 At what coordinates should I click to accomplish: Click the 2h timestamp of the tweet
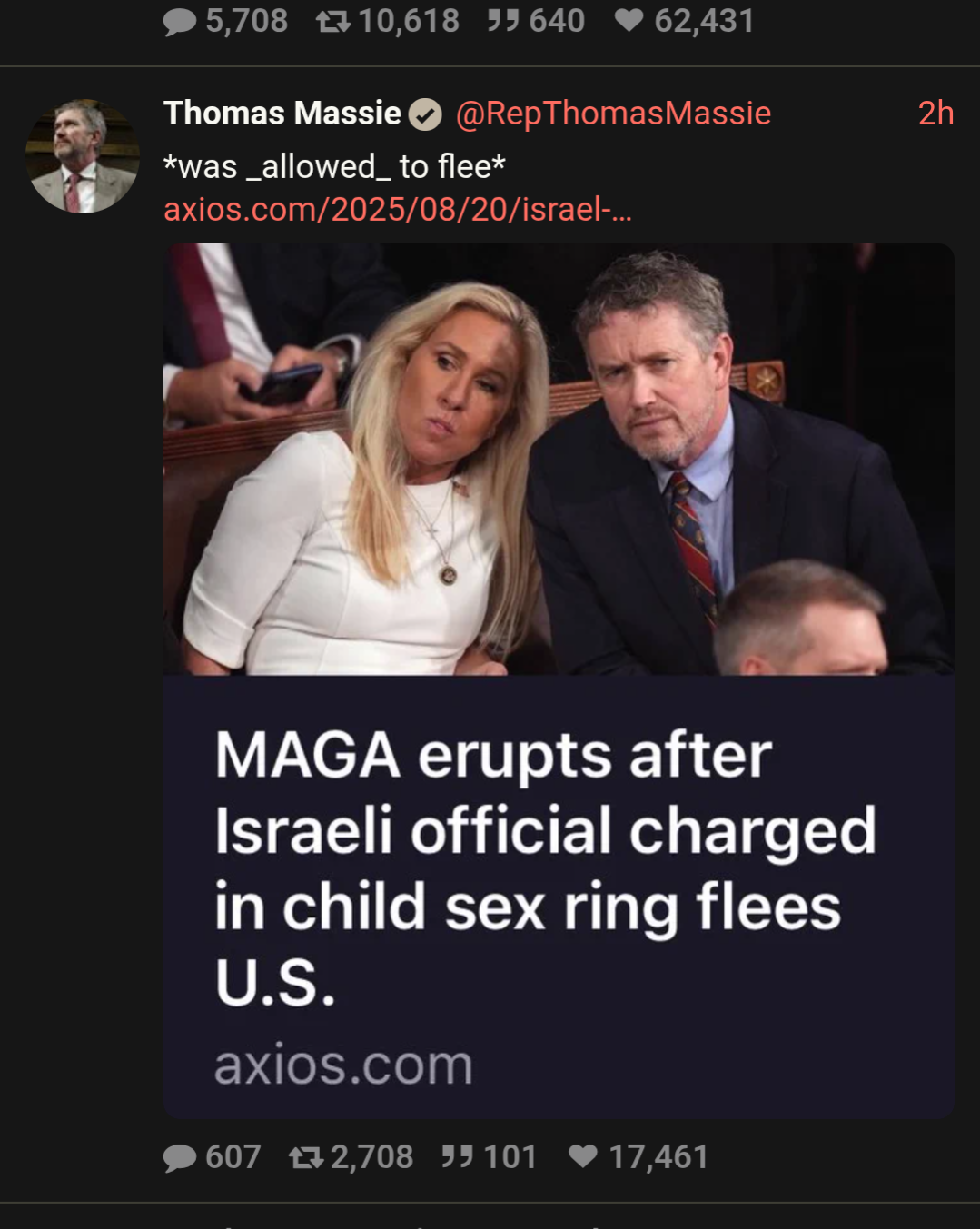935,114
